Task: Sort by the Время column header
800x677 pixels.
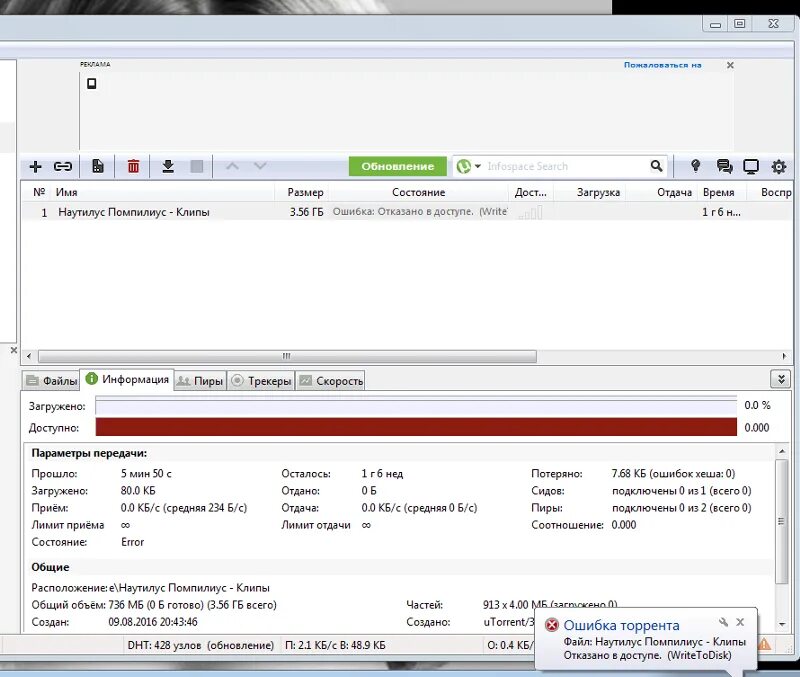Action: [721, 192]
